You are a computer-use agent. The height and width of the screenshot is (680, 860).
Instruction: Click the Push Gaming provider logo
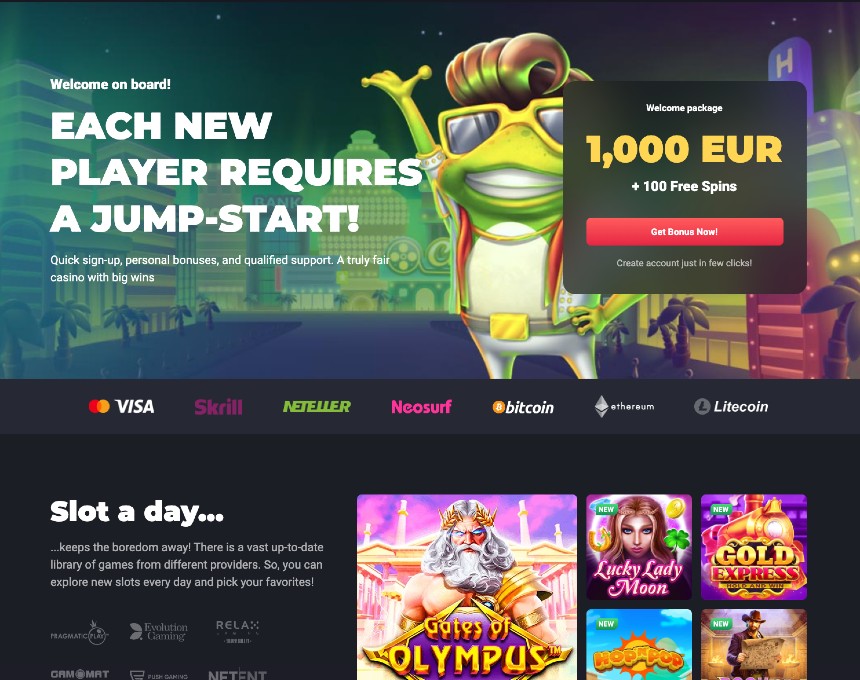click(x=159, y=675)
